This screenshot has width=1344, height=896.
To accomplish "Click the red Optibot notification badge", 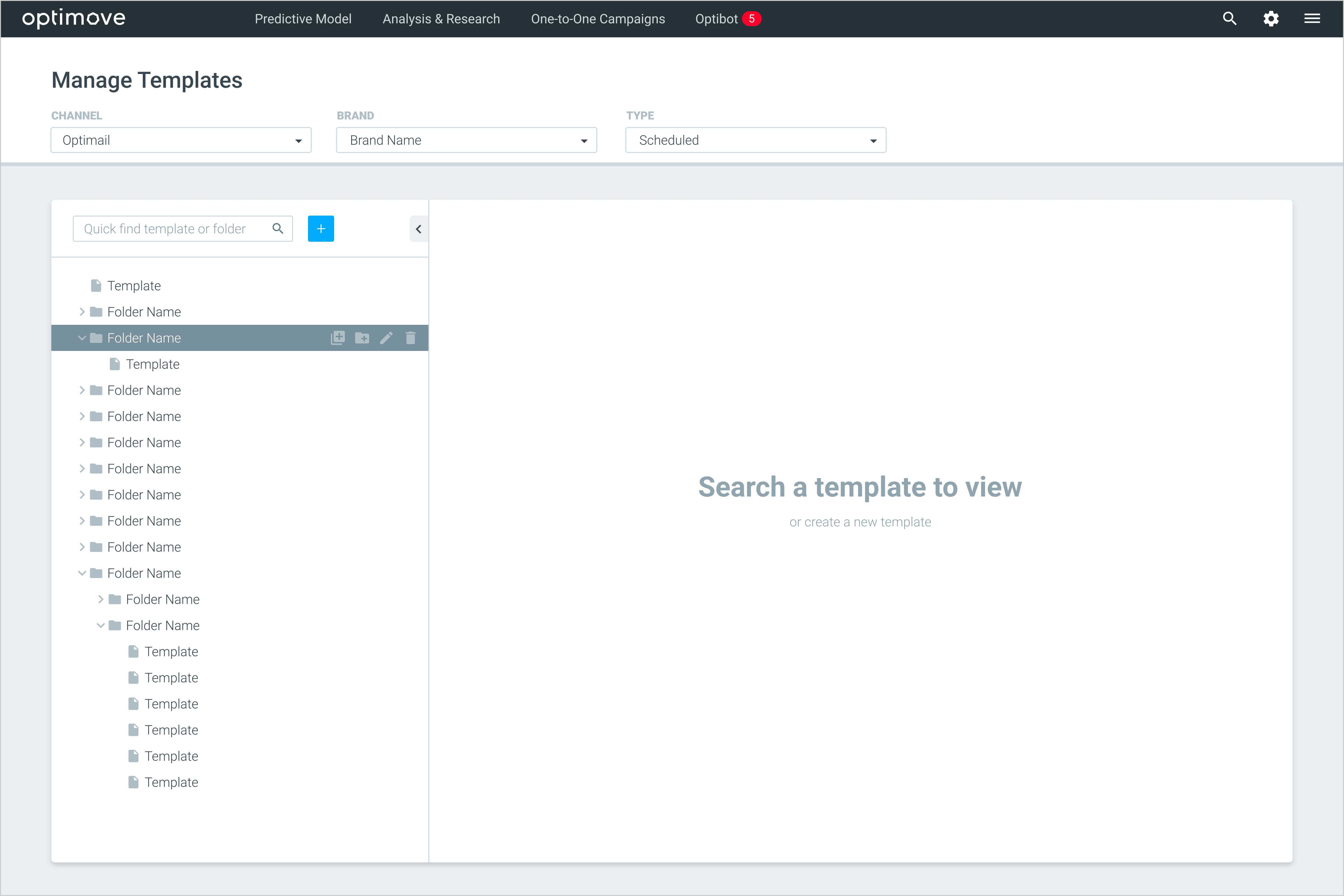I will pyautogui.click(x=751, y=19).
